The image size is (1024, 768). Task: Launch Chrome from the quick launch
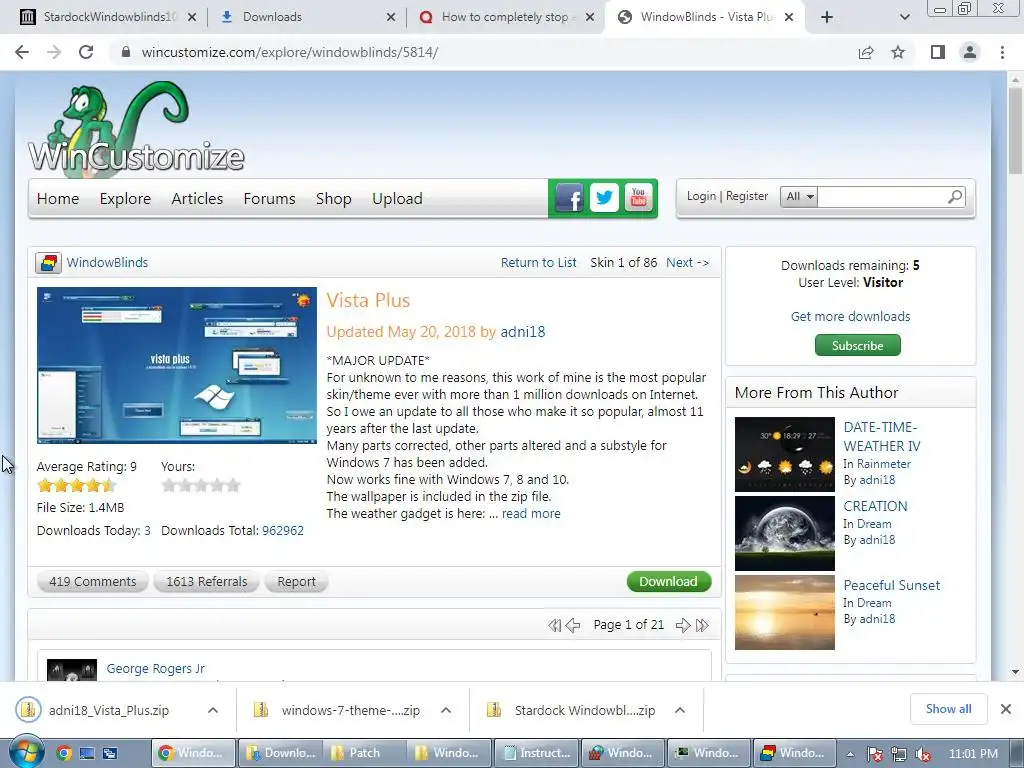63,753
